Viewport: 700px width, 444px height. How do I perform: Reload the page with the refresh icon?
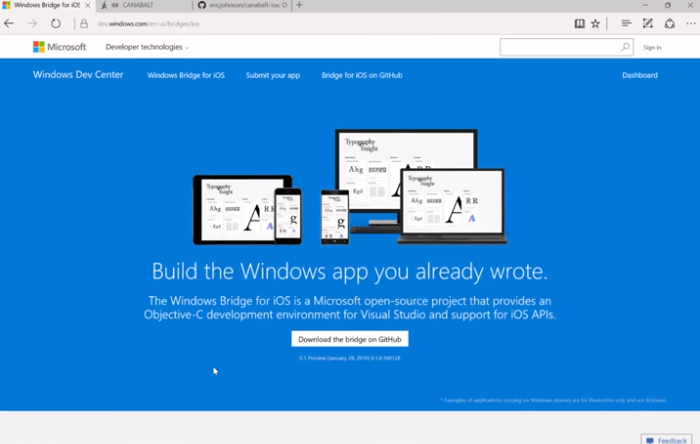(55, 23)
